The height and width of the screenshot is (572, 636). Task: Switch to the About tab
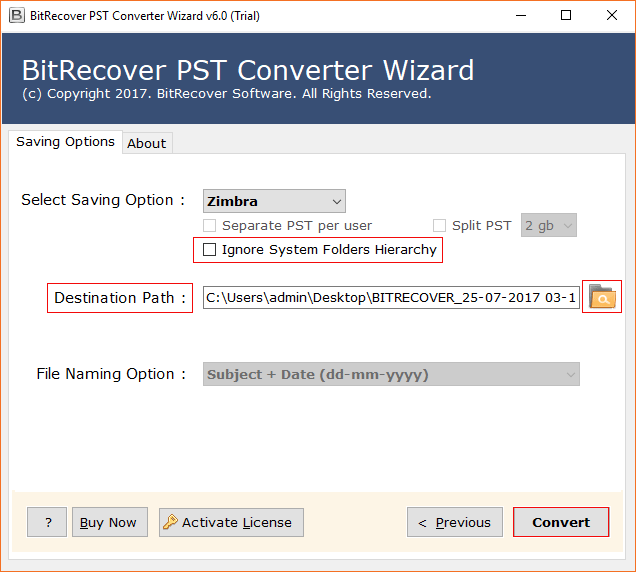[146, 143]
